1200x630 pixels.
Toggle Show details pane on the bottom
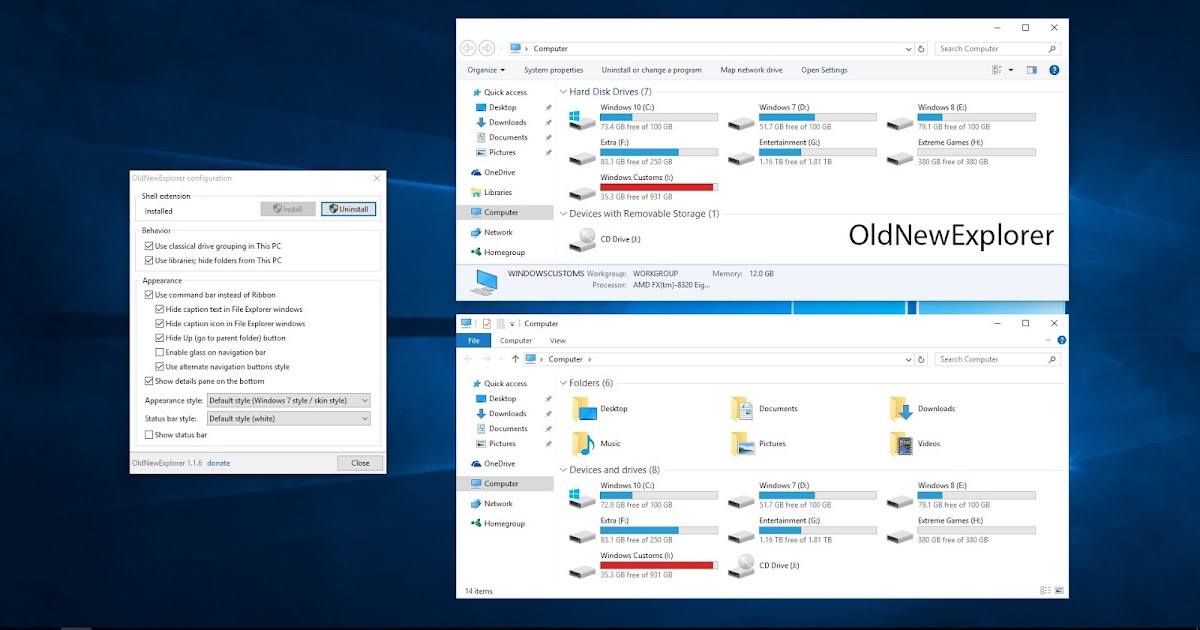coord(149,381)
